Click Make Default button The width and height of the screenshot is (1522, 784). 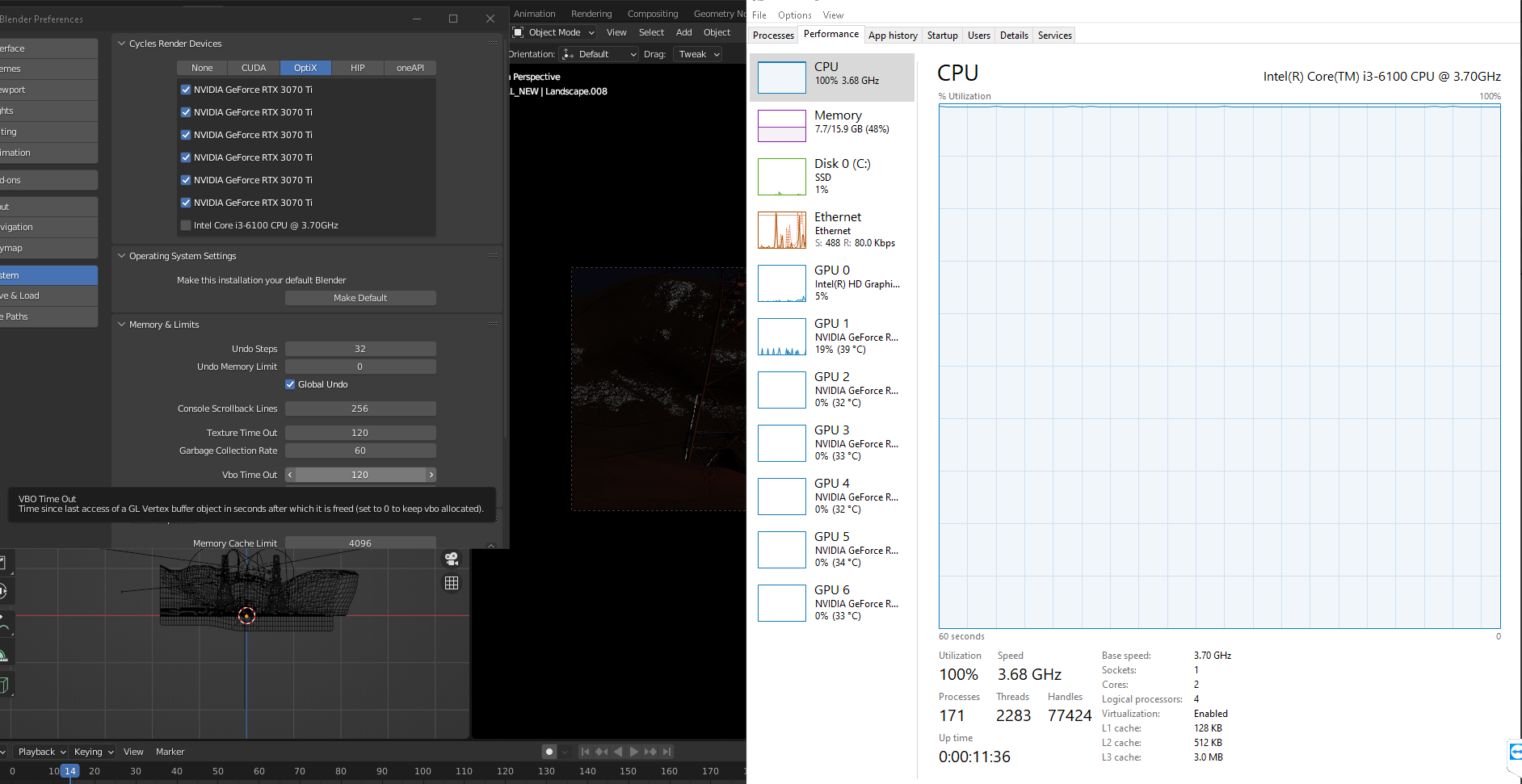tap(360, 298)
